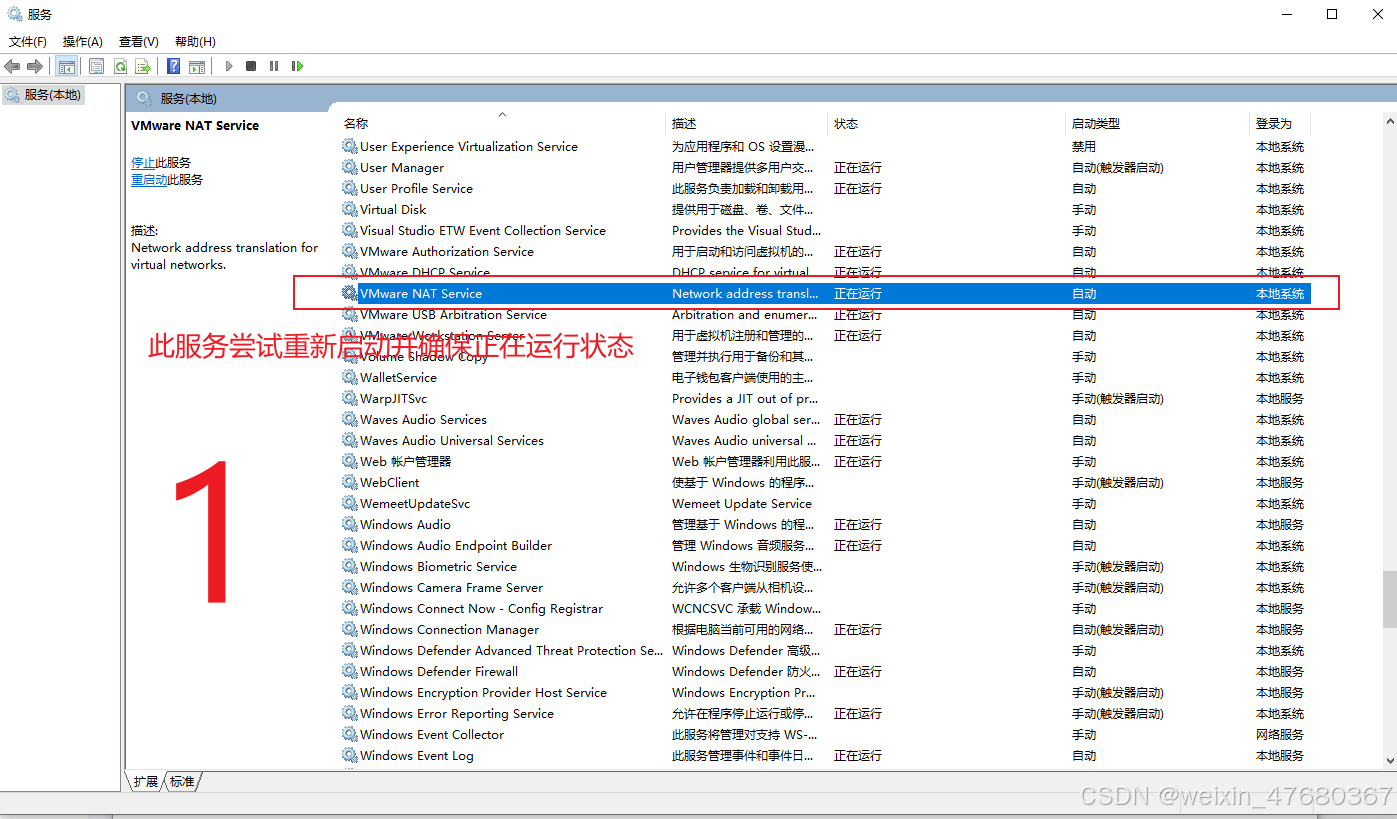
Task: Click the gear icon beside User Manager
Action: (x=349, y=167)
